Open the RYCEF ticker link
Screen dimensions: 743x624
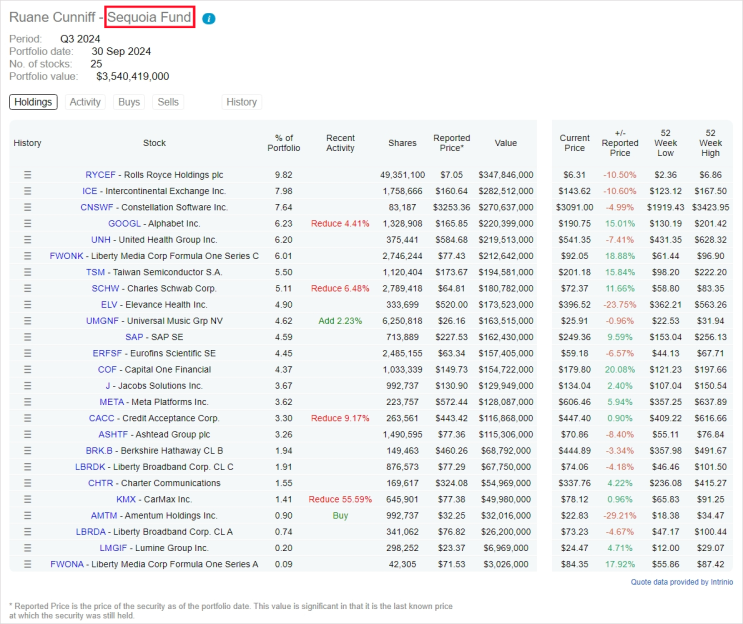click(x=100, y=175)
